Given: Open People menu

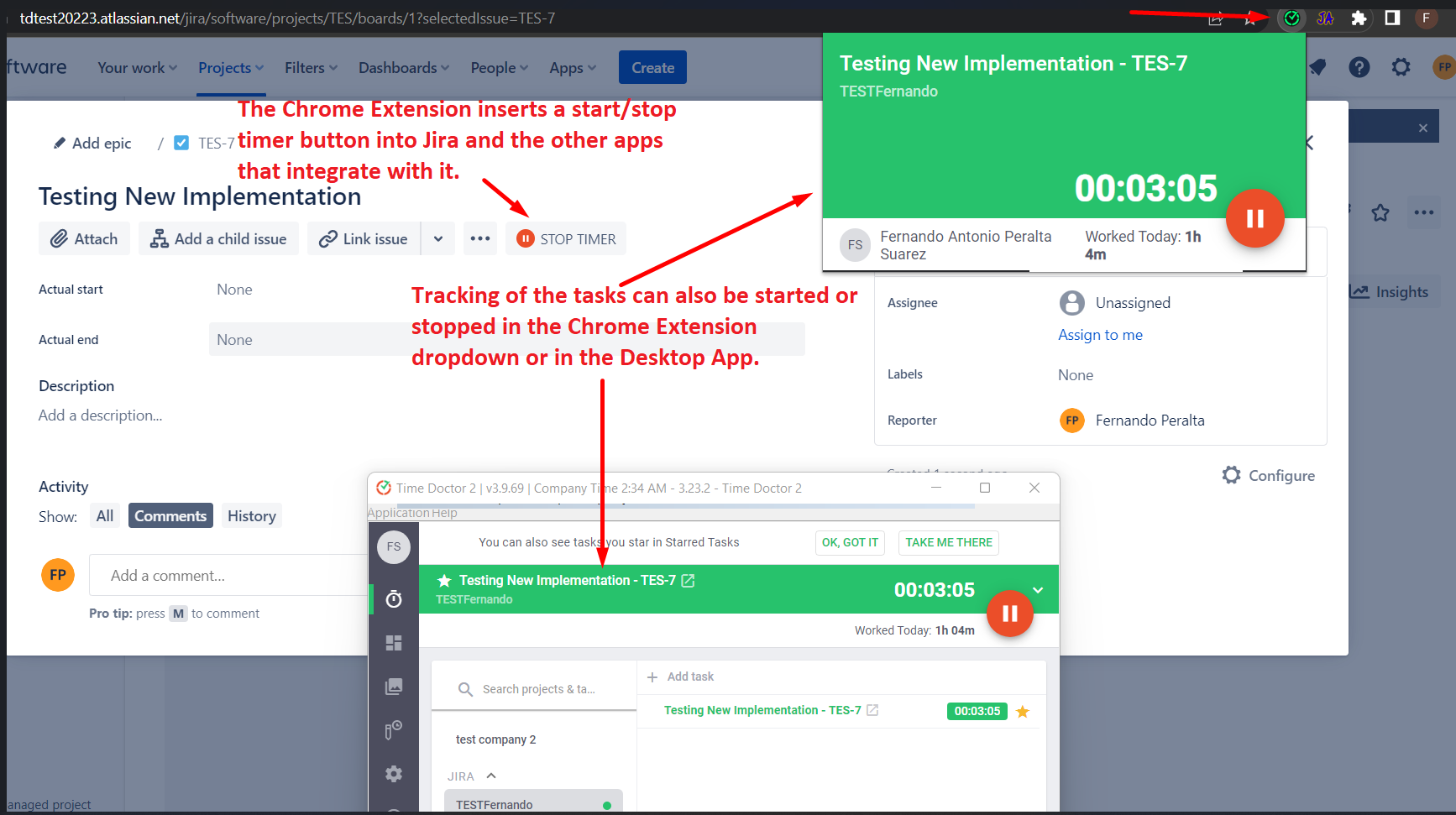Looking at the screenshot, I should pos(500,68).
